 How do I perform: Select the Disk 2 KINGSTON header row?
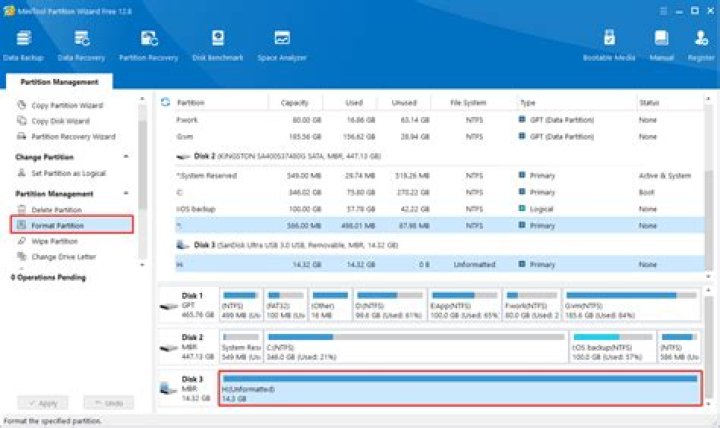click(439, 156)
